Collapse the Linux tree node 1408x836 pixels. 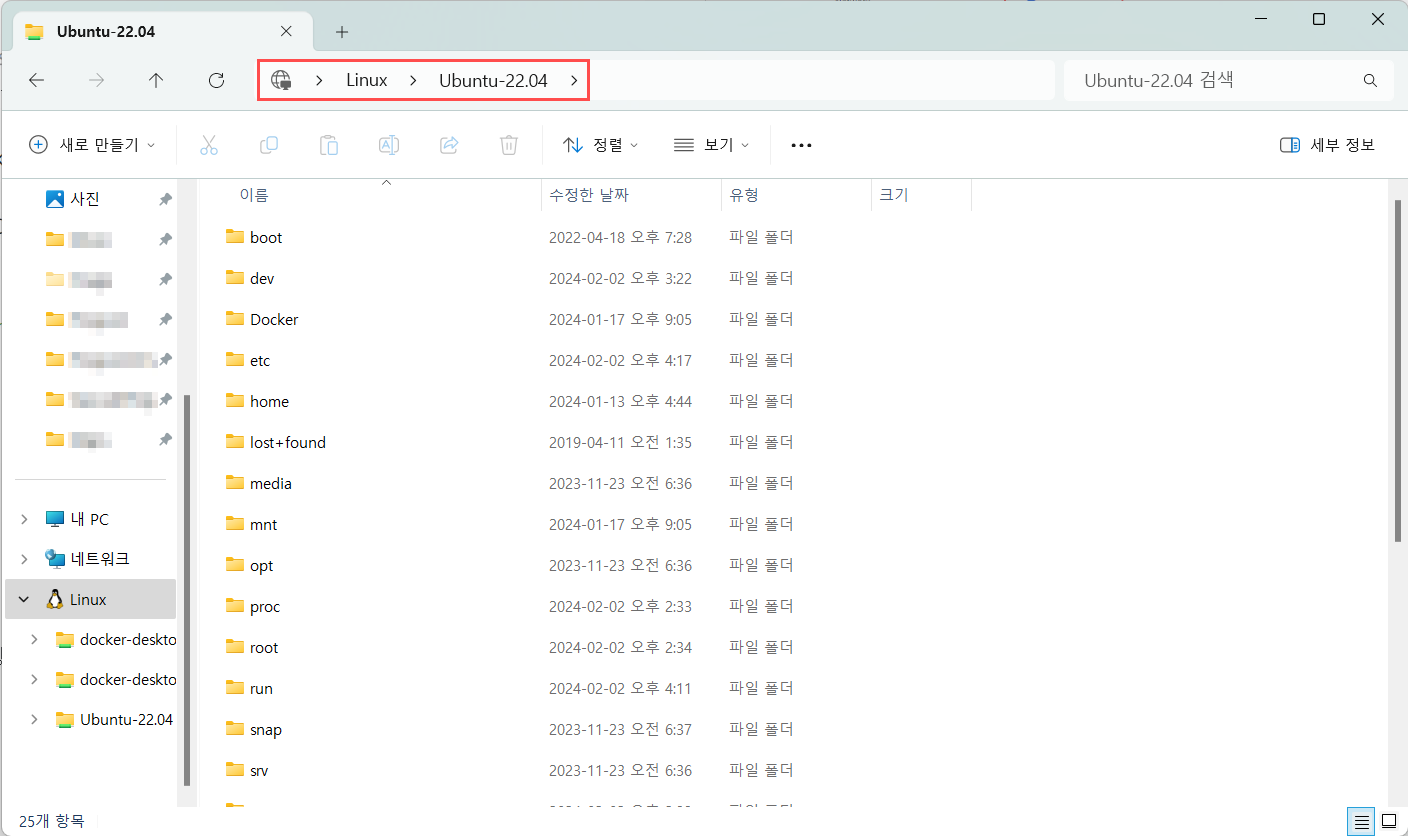24,600
